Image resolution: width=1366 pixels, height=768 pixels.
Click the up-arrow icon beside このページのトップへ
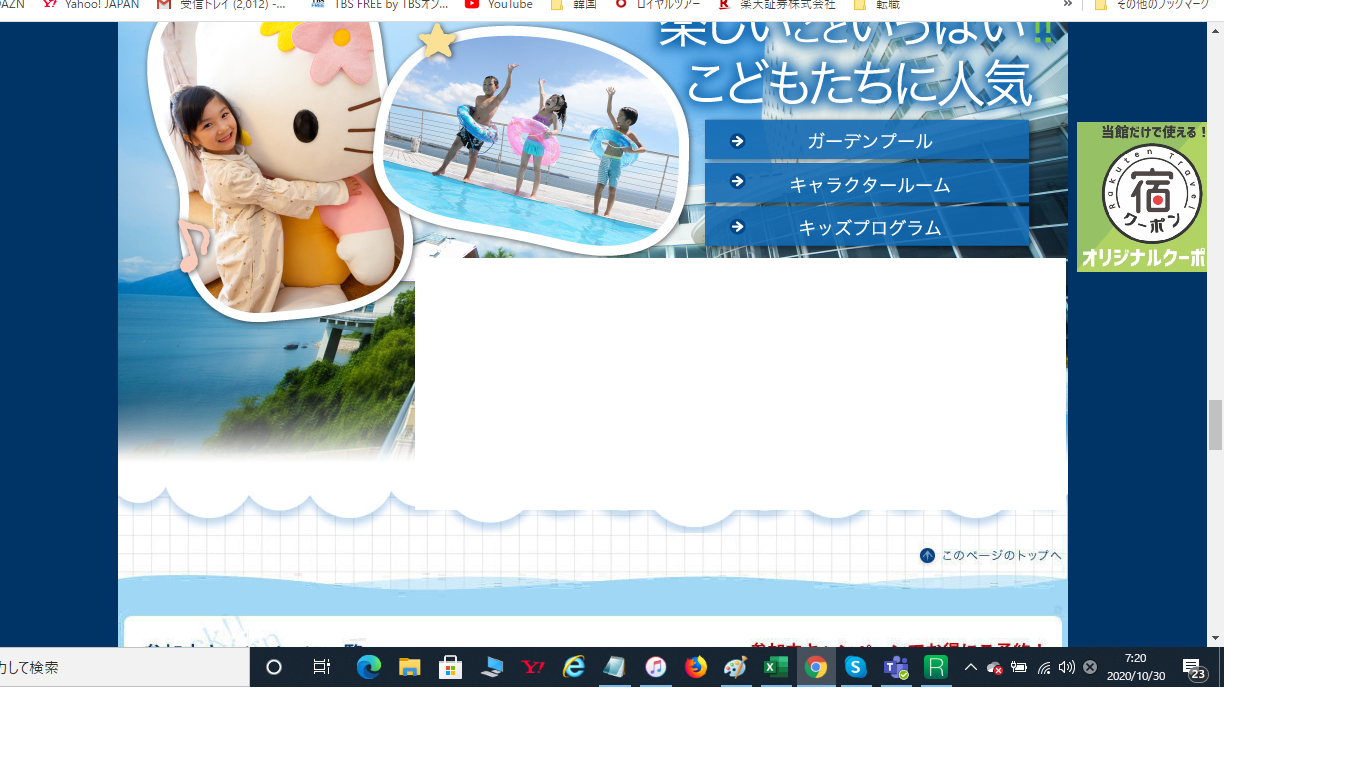(x=927, y=555)
